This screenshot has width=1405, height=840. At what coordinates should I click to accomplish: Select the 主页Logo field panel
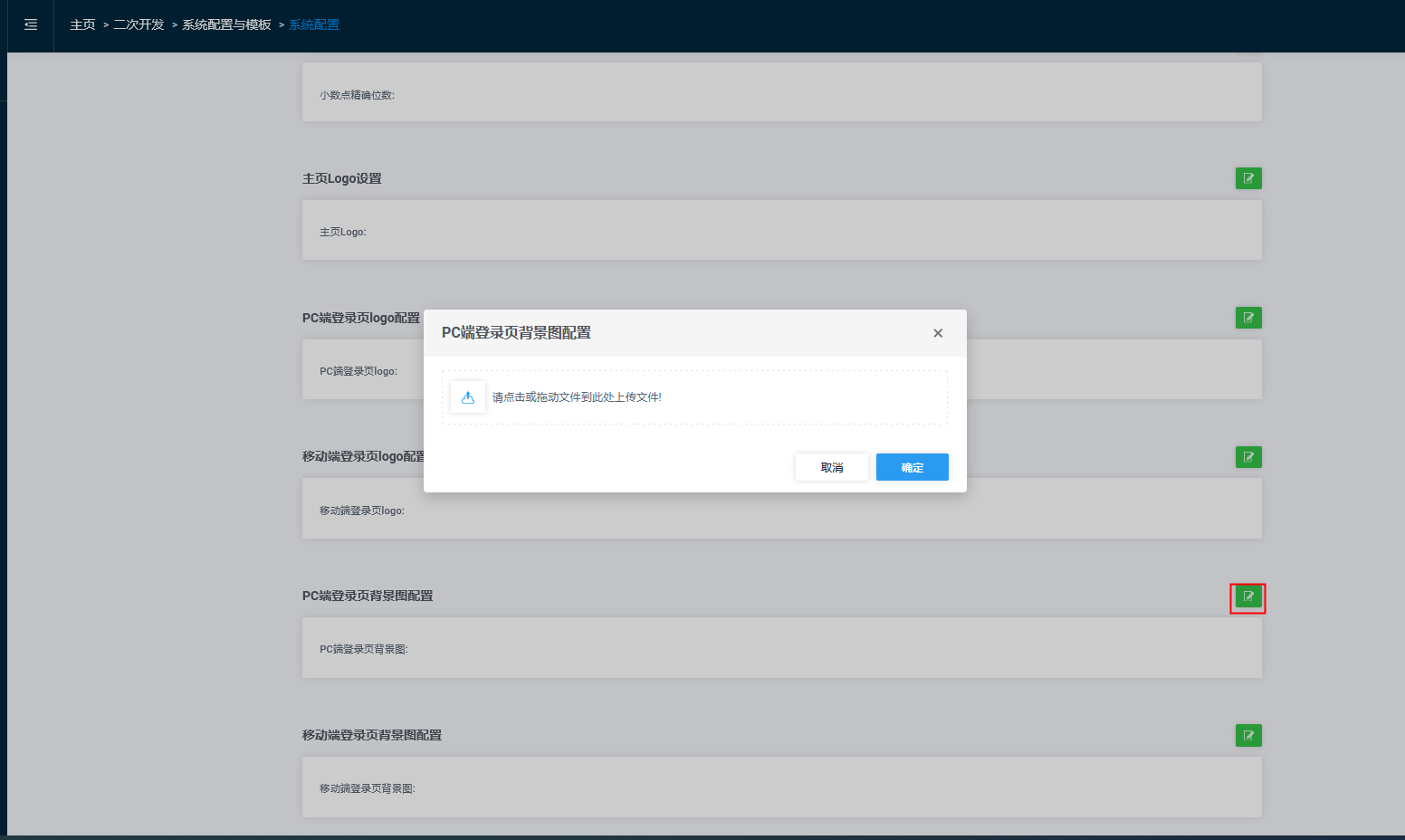781,231
